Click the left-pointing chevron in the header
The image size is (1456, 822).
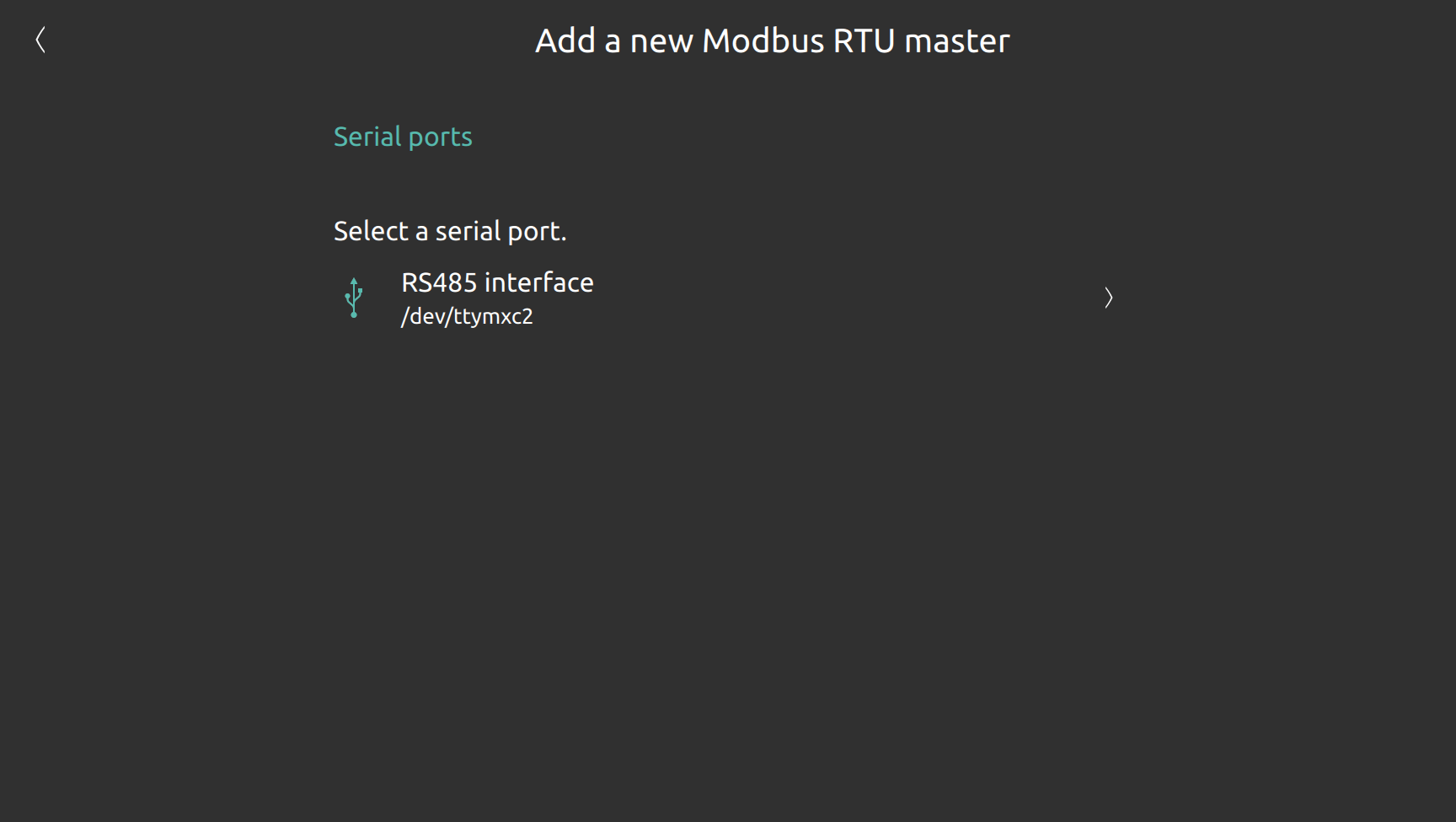tap(40, 40)
